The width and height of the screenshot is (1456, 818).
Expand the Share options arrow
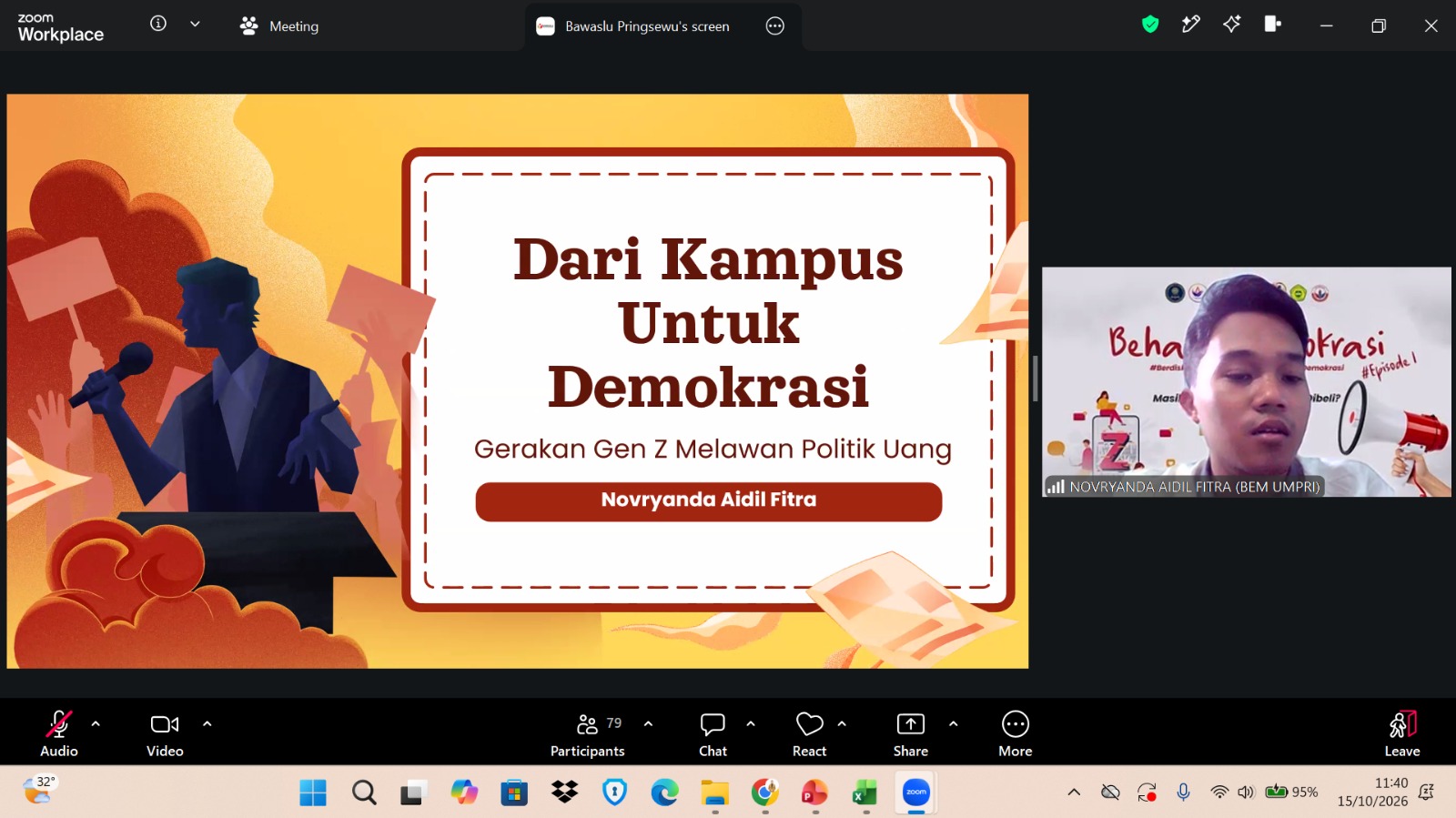tap(953, 724)
